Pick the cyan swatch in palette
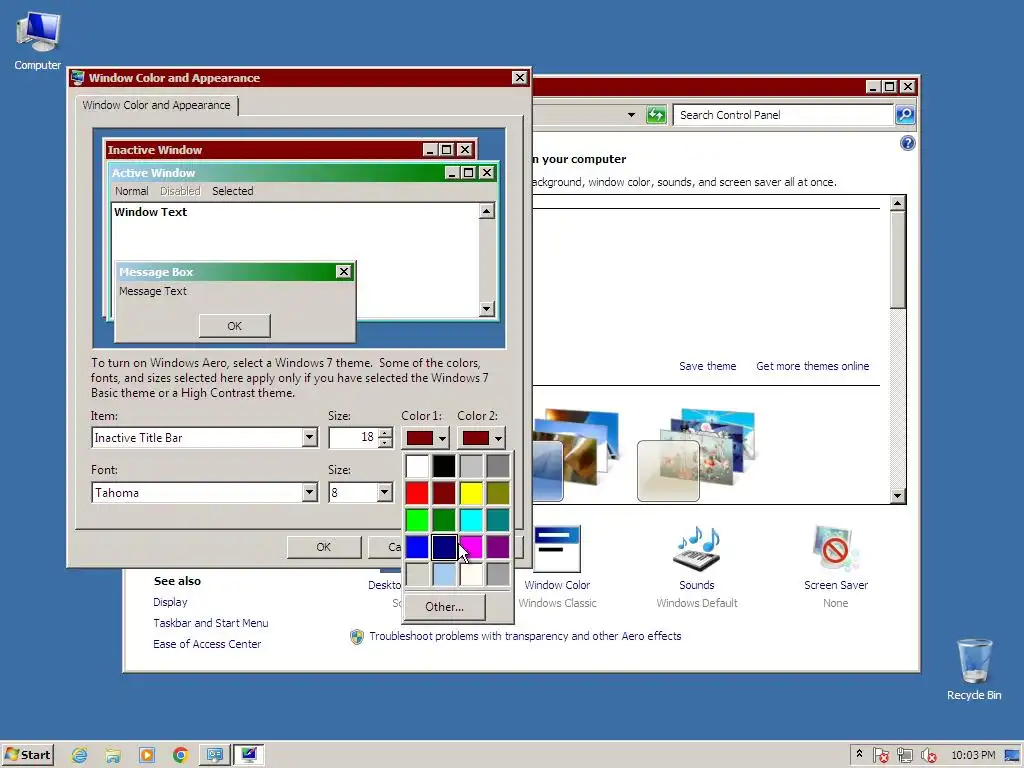This screenshot has width=1024, height=768. point(471,520)
